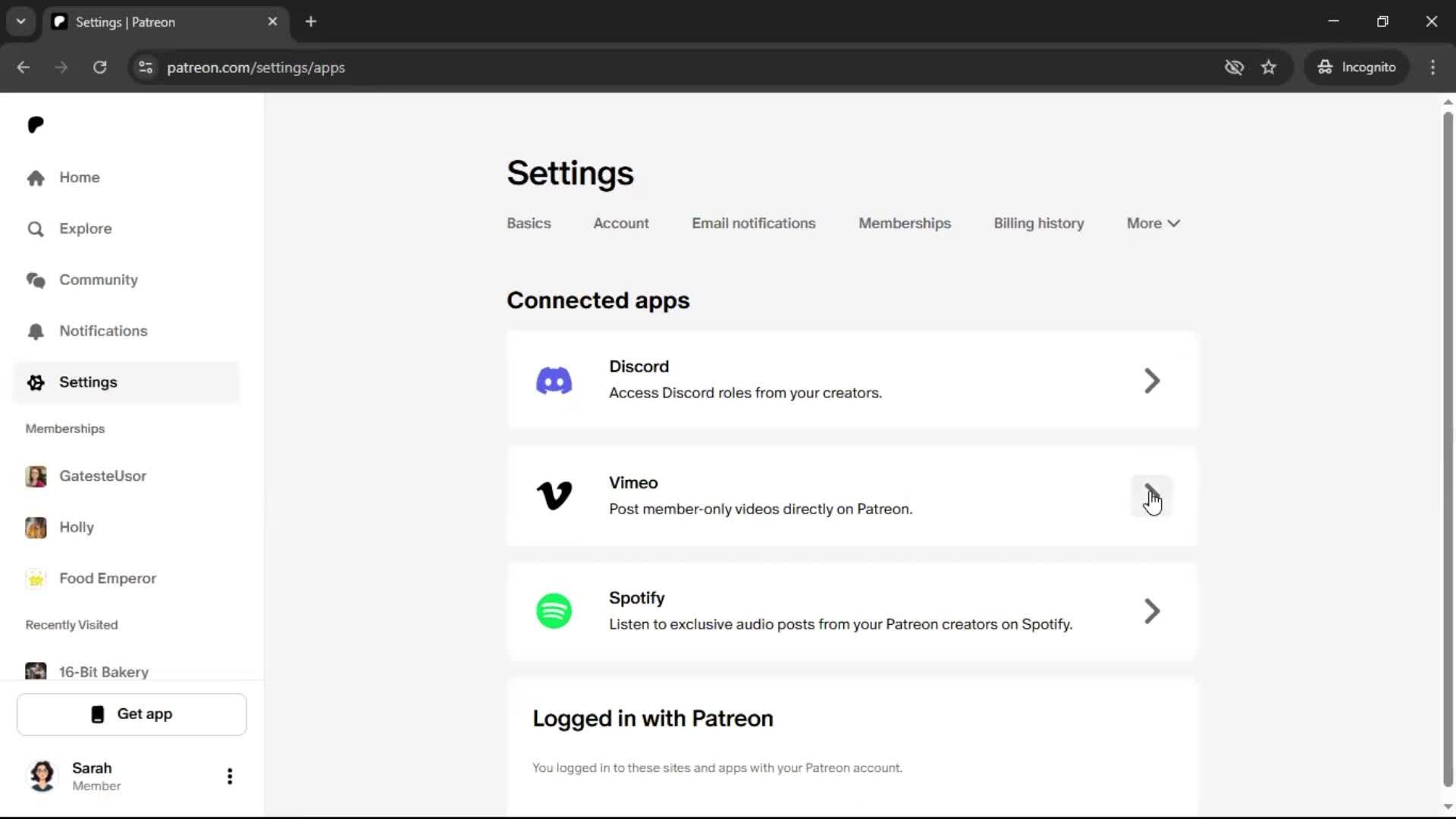The image size is (1456, 819).
Task: Open Chrome's three-dot menu
Action: click(1432, 67)
